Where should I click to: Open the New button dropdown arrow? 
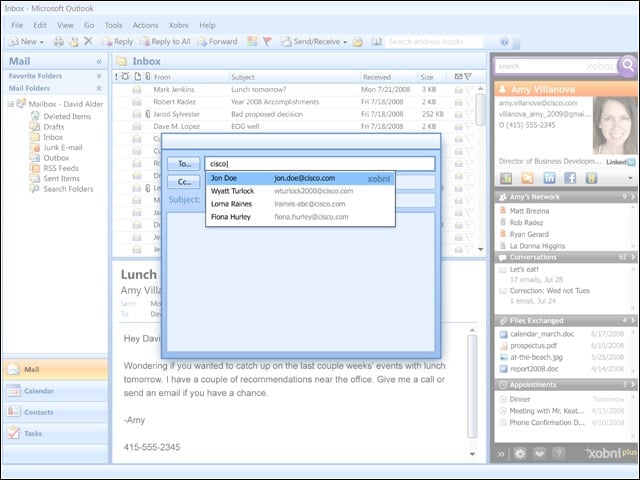pos(42,42)
